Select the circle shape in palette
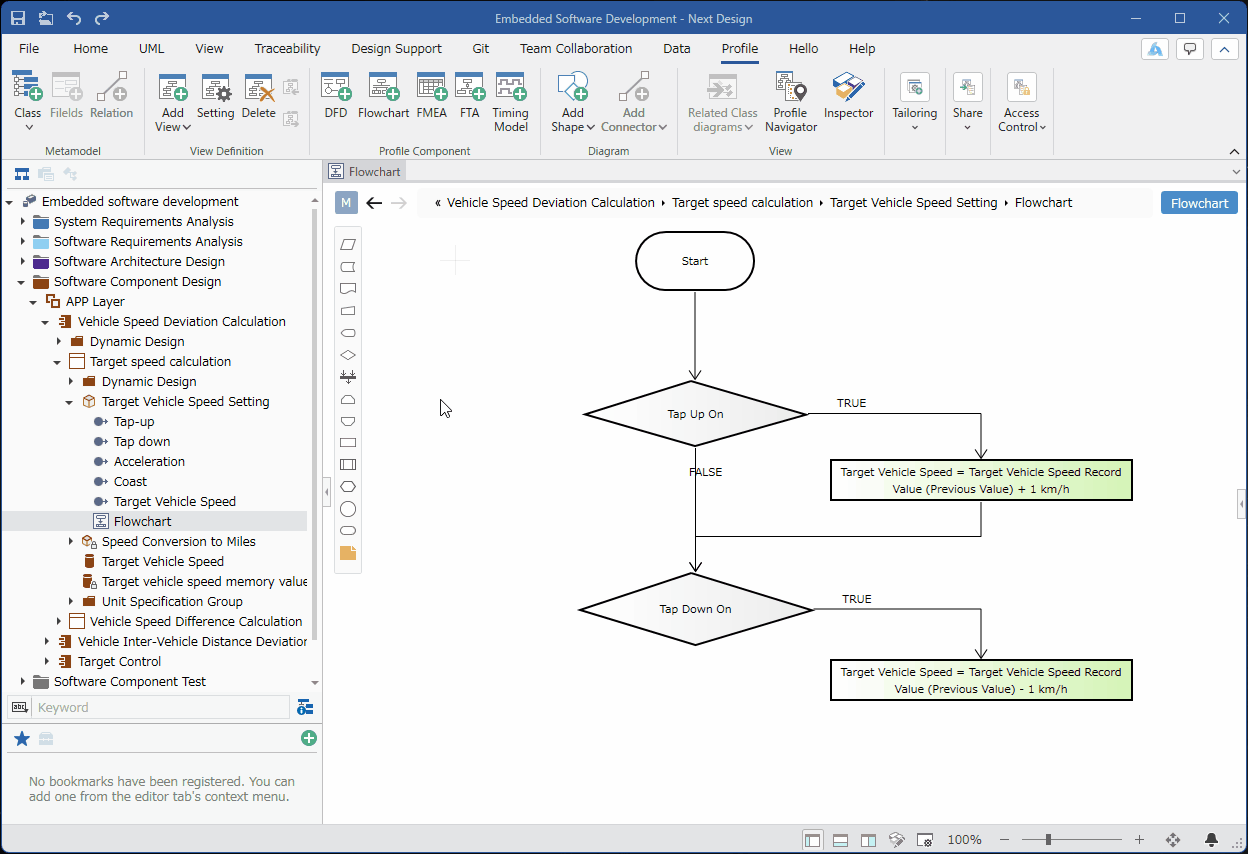Screen dimensions: 1248x854 [x=348, y=509]
